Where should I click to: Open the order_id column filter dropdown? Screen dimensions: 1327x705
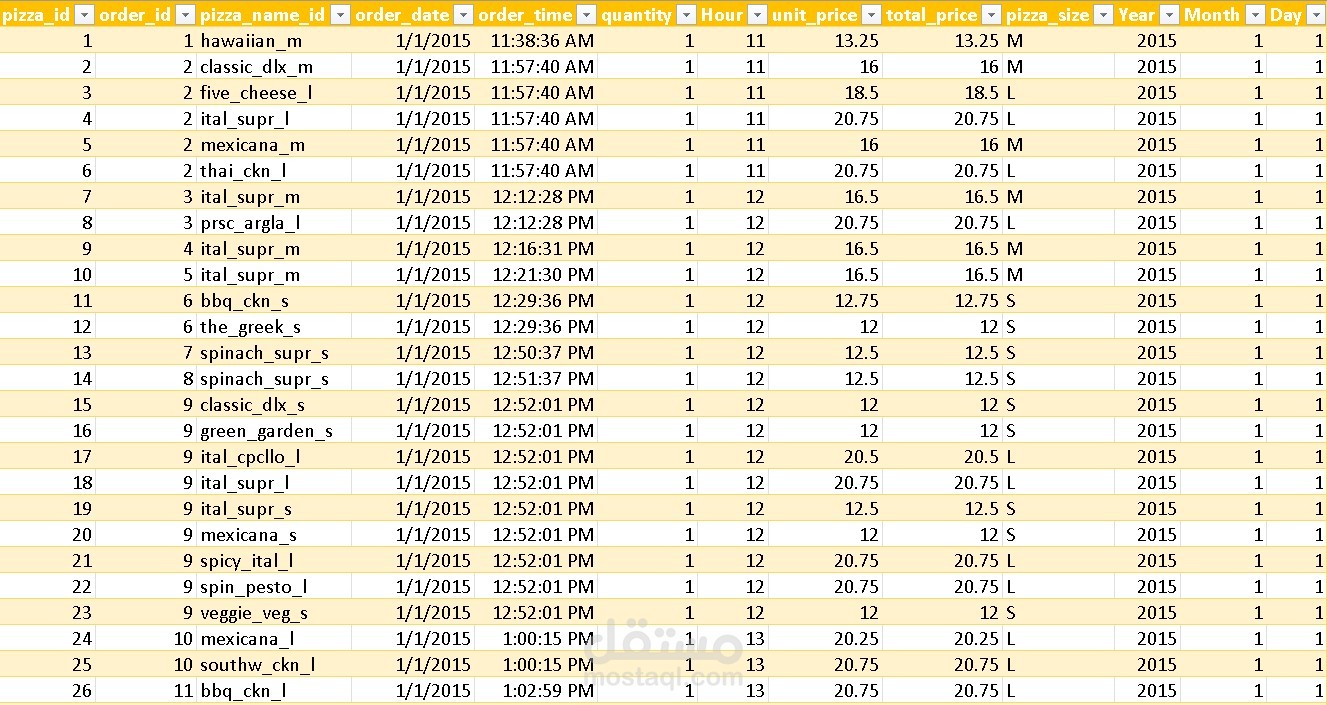point(185,15)
